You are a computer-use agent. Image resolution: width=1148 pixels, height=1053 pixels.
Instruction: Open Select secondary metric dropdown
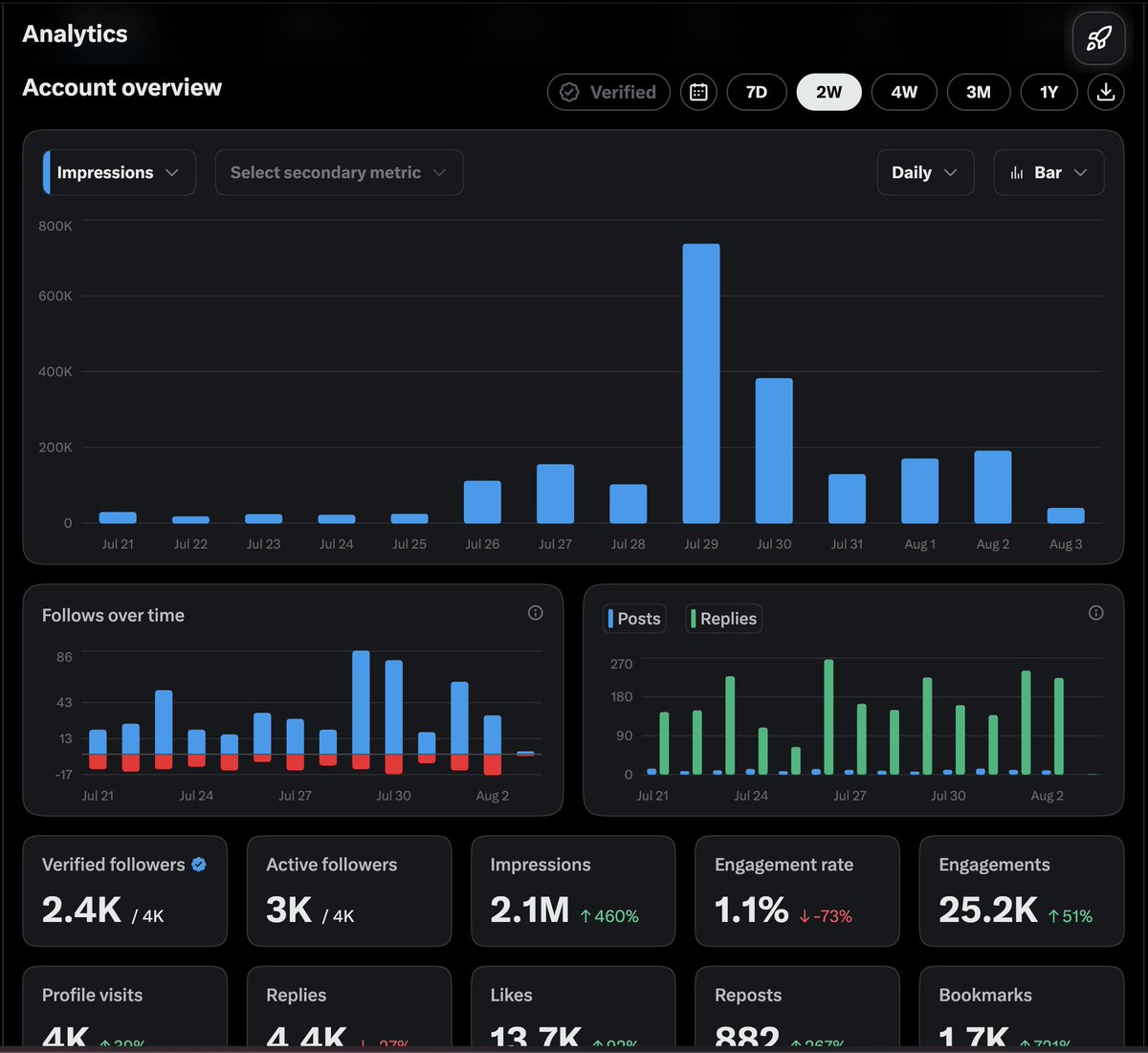click(339, 172)
